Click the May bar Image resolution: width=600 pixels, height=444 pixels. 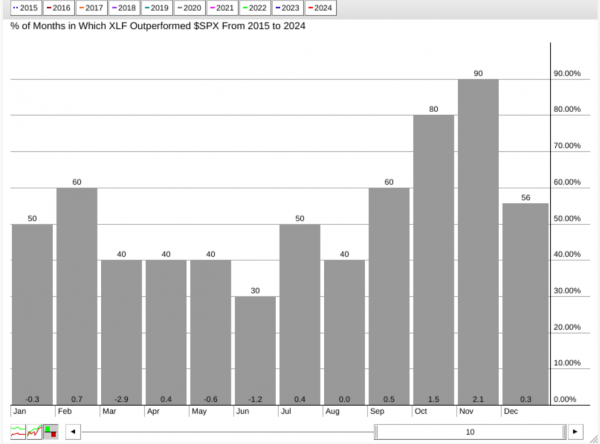(210, 333)
